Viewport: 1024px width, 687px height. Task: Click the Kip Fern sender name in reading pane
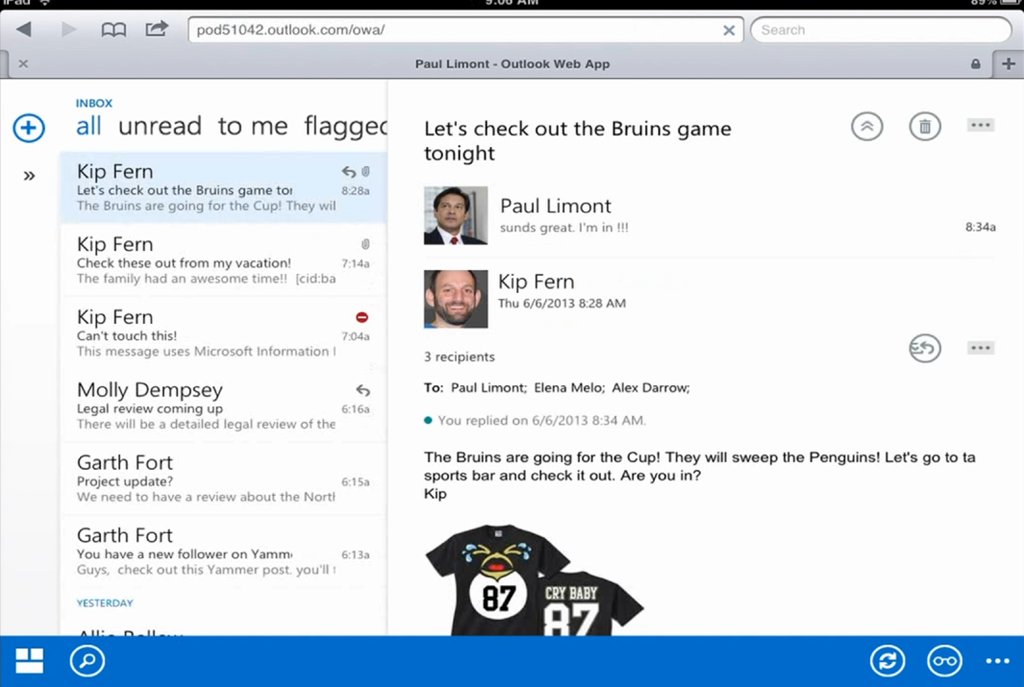tap(536, 281)
